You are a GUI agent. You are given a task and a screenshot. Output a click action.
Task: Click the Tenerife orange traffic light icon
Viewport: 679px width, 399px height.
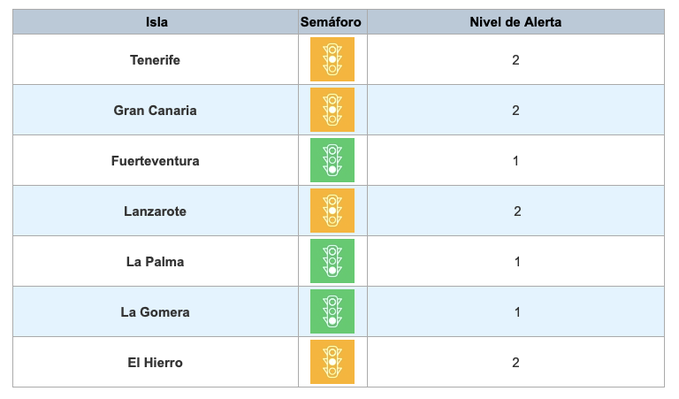tap(332, 59)
